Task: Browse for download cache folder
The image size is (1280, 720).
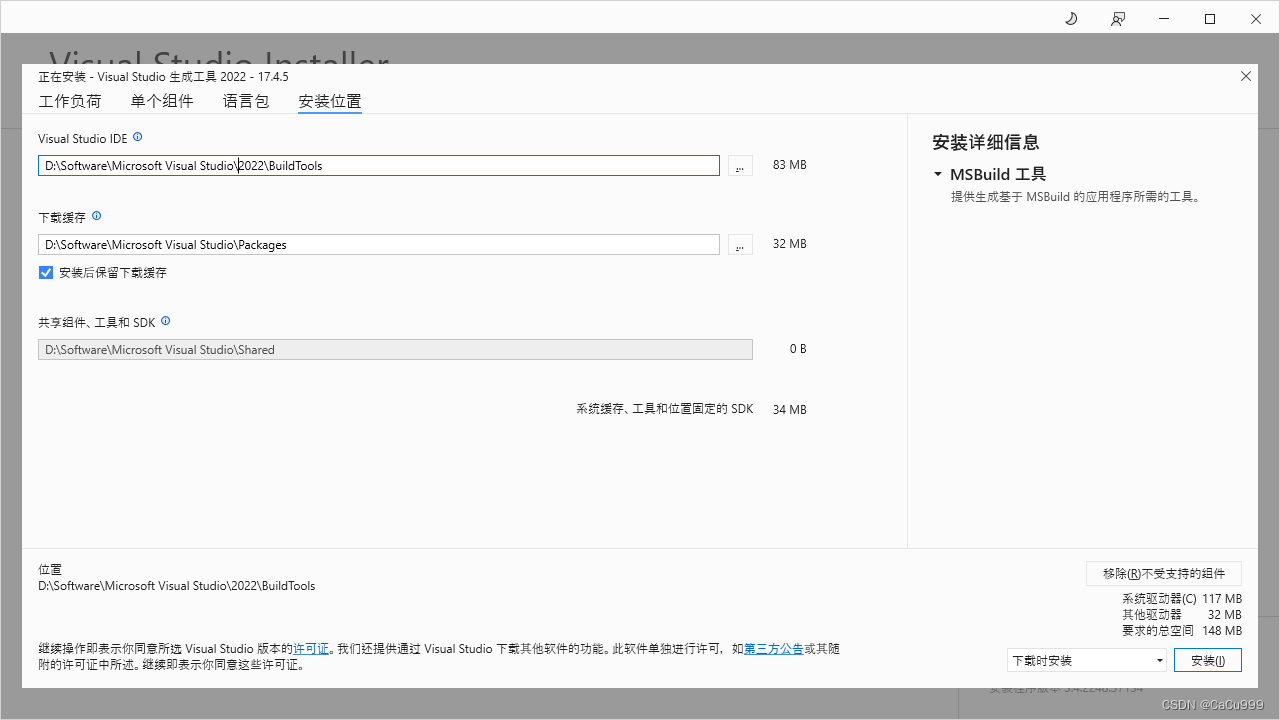Action: (x=740, y=244)
